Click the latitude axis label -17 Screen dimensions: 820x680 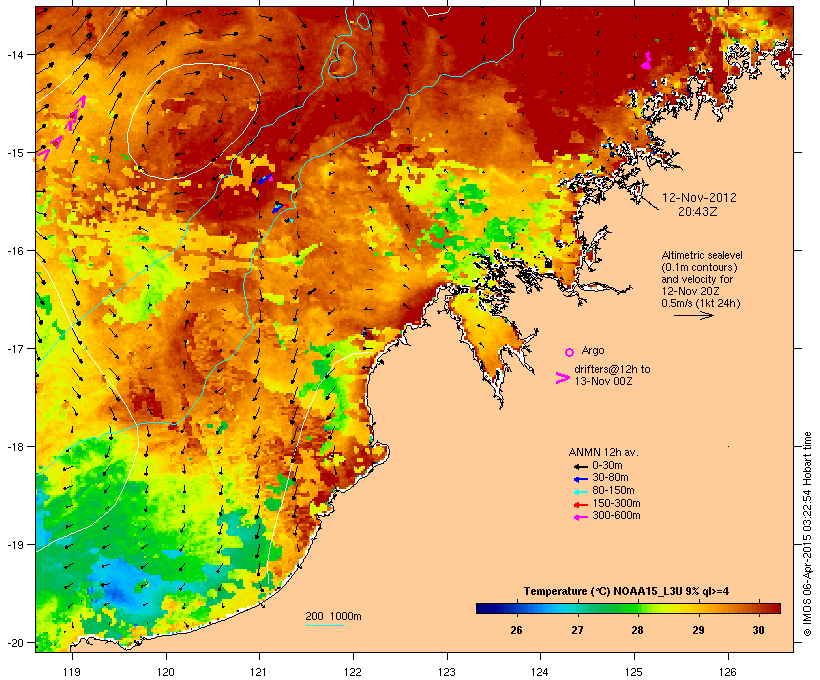pos(14,348)
